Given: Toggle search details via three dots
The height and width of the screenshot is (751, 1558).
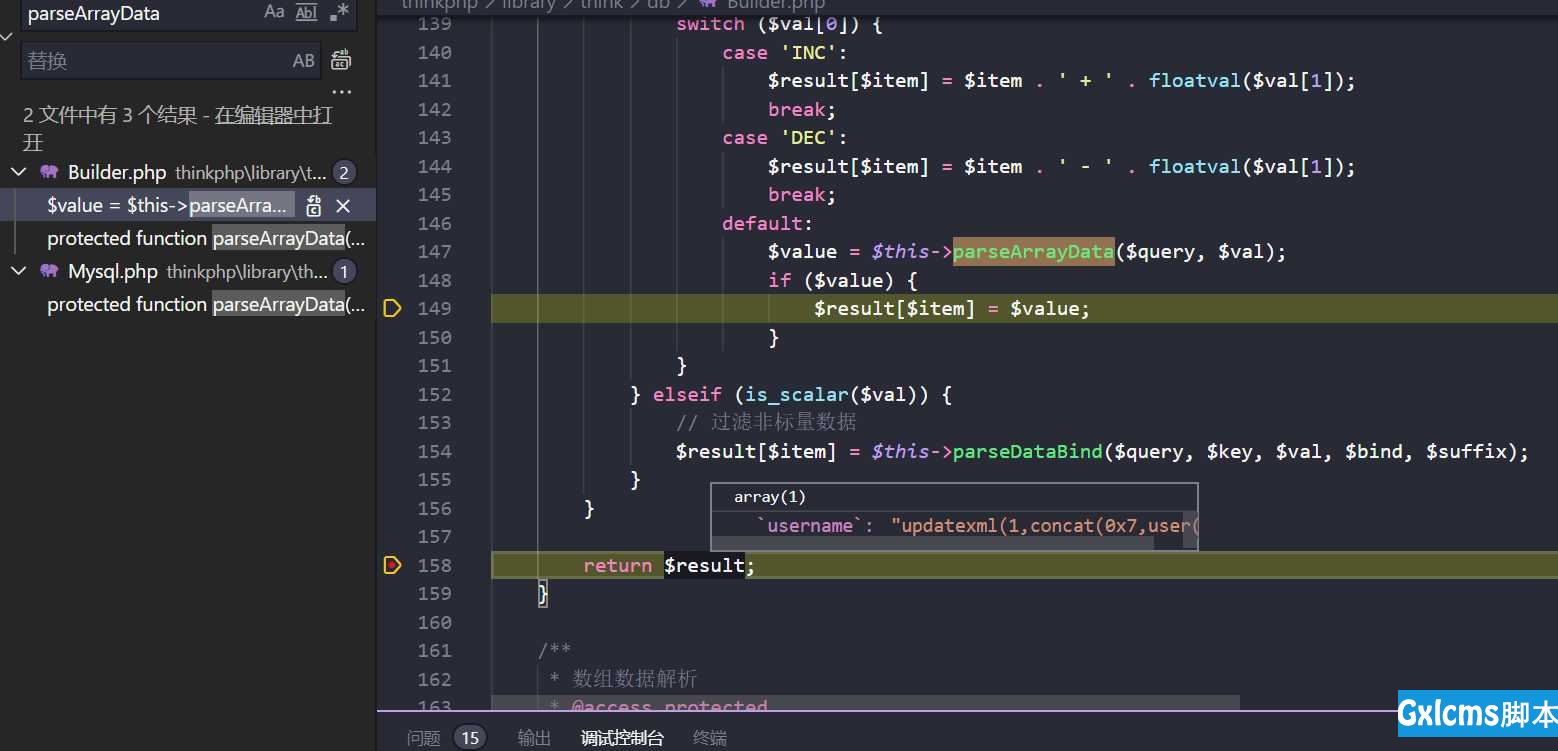Looking at the screenshot, I should 342,91.
